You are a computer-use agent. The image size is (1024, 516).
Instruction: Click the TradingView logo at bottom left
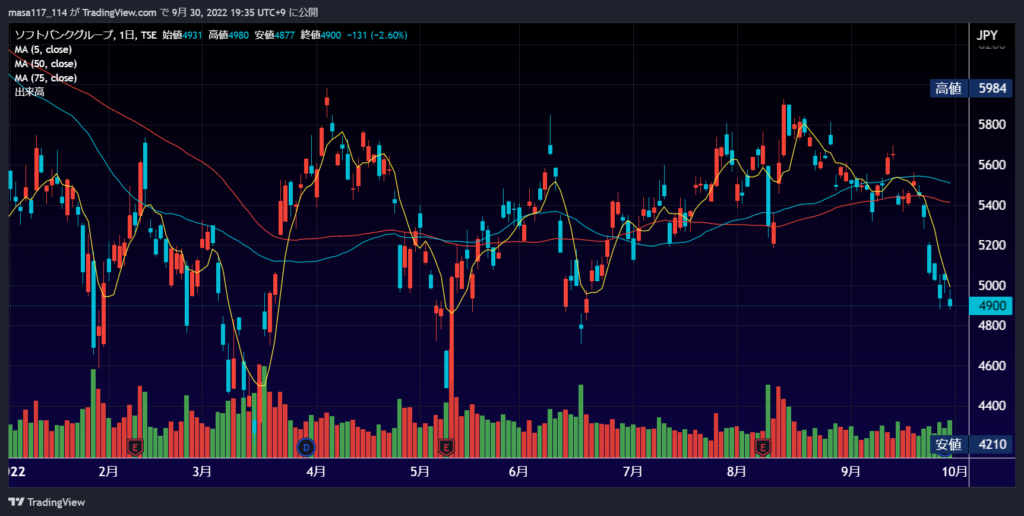[46, 502]
